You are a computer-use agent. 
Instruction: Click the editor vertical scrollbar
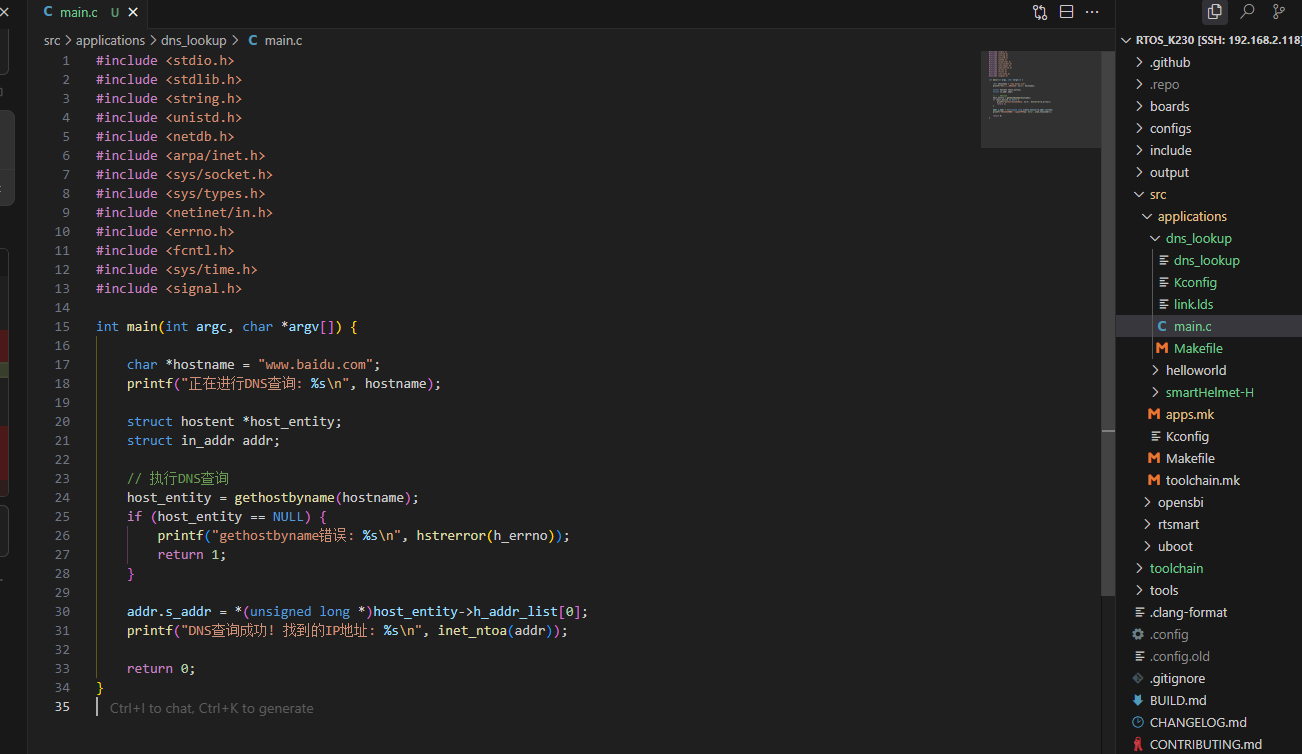(1108, 300)
